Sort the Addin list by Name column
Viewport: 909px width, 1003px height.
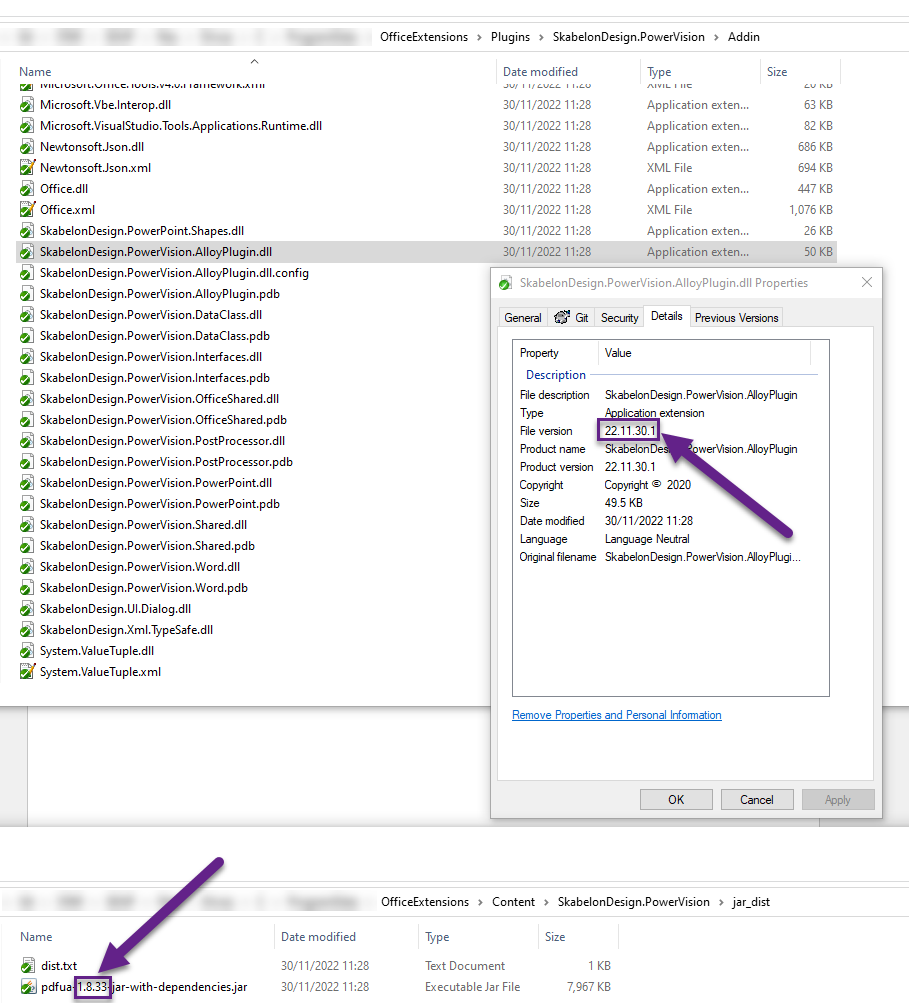[35, 72]
